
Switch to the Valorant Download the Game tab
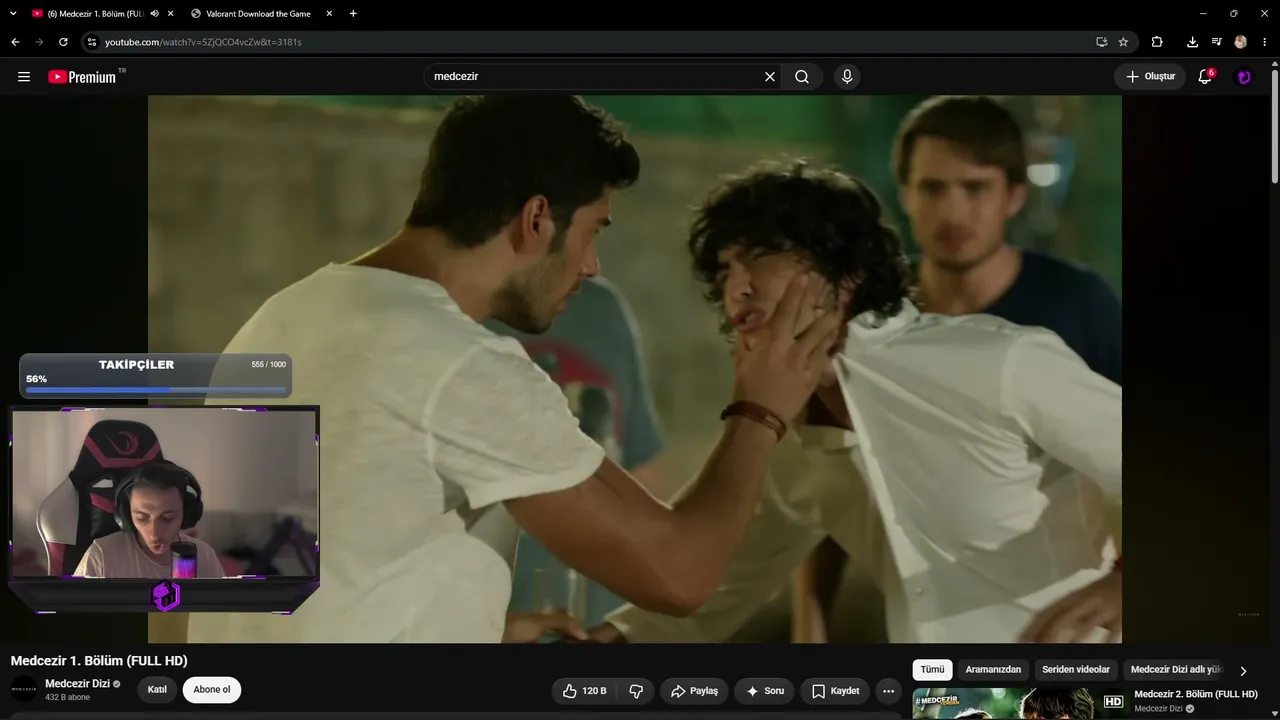[259, 14]
